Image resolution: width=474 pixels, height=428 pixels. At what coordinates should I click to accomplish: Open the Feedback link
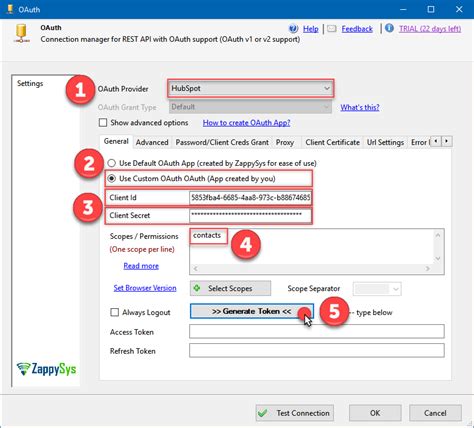(357, 29)
